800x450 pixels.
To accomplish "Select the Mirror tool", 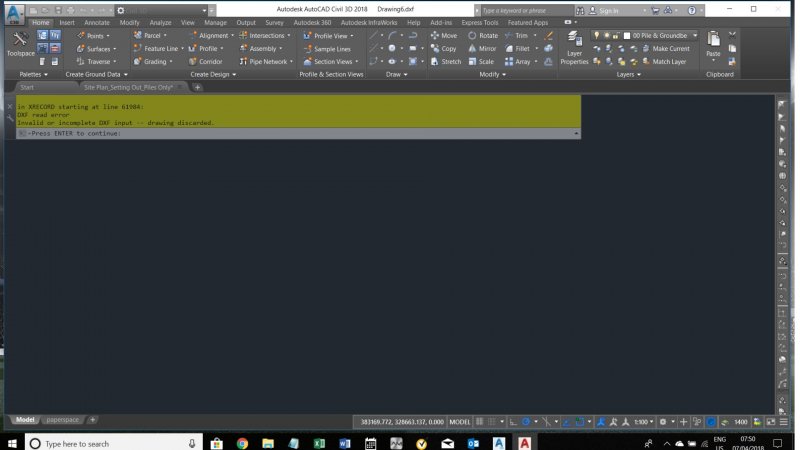I will [x=482, y=48].
